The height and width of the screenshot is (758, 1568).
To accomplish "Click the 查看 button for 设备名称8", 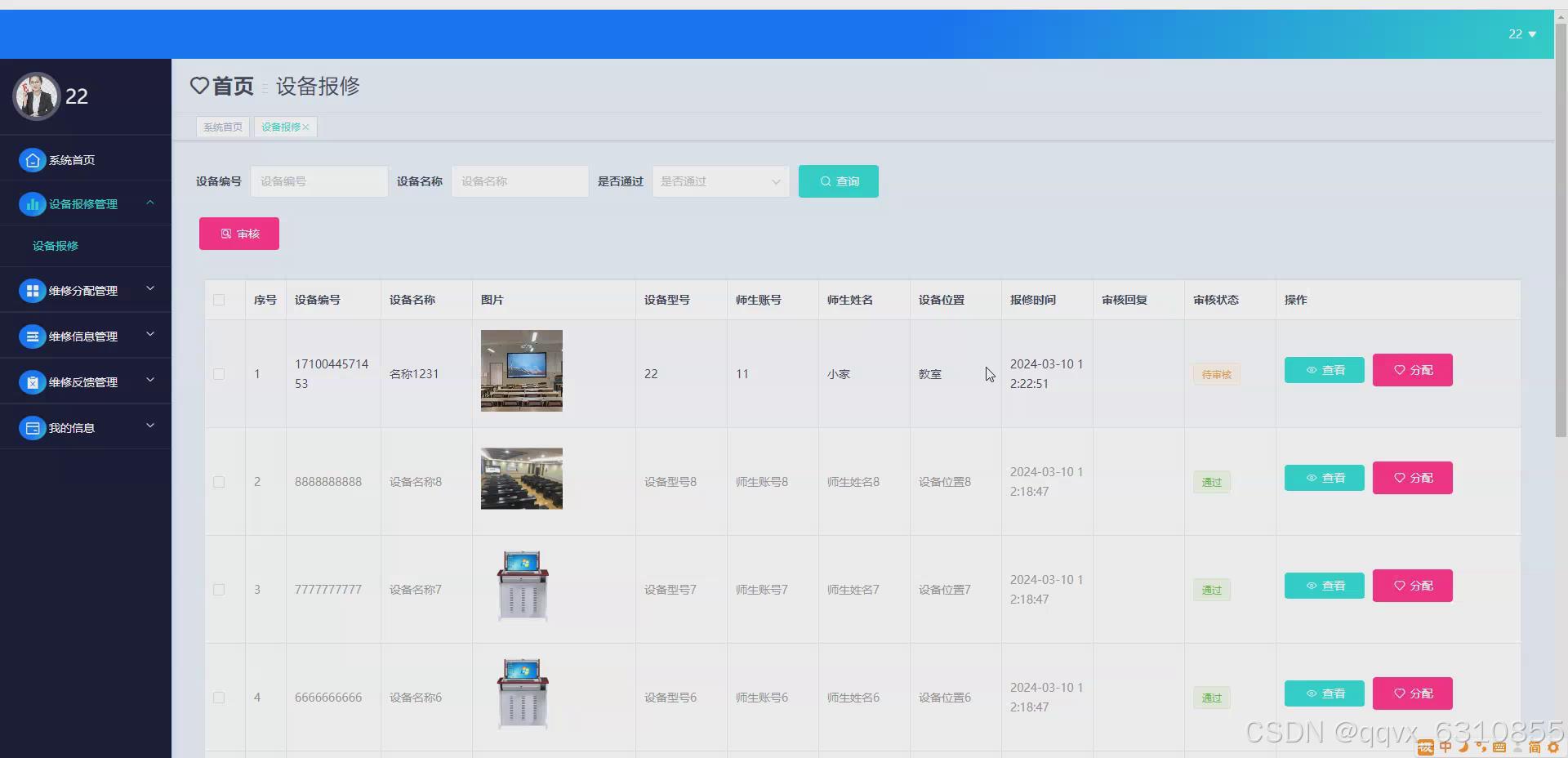I will click(1325, 478).
